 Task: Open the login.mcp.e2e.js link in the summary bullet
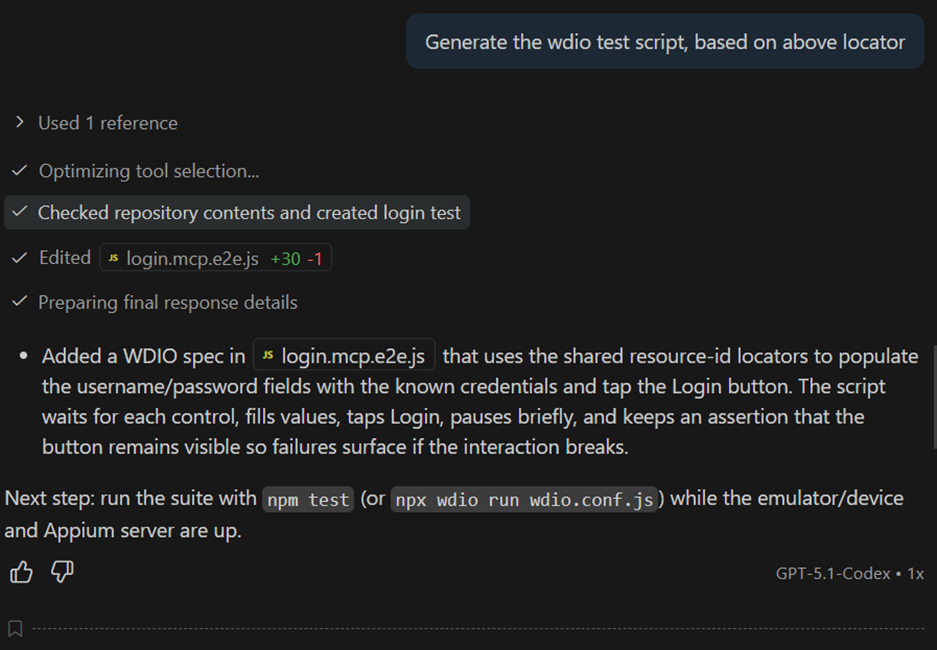coord(353,356)
